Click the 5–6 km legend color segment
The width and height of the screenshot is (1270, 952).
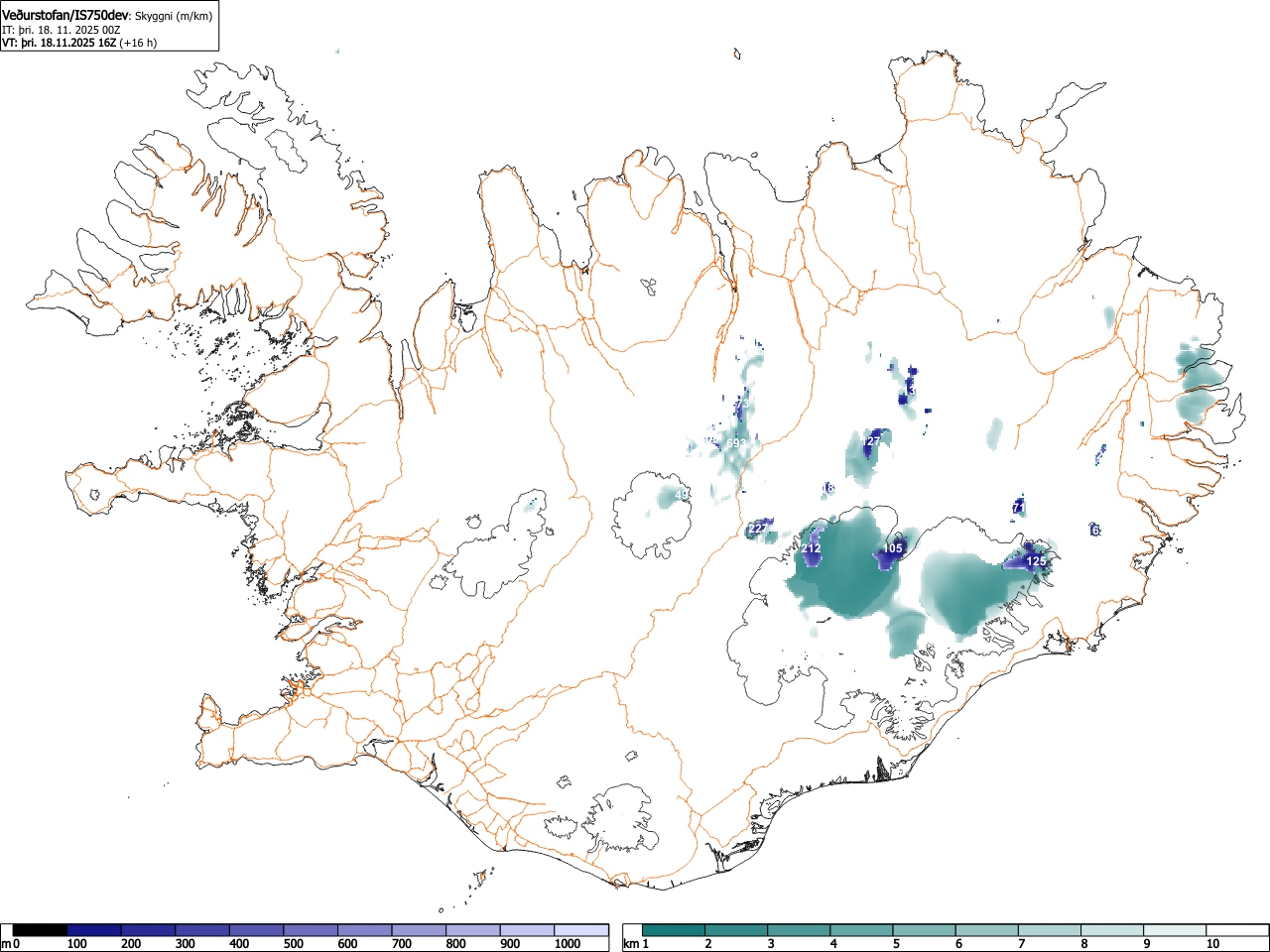(924, 930)
